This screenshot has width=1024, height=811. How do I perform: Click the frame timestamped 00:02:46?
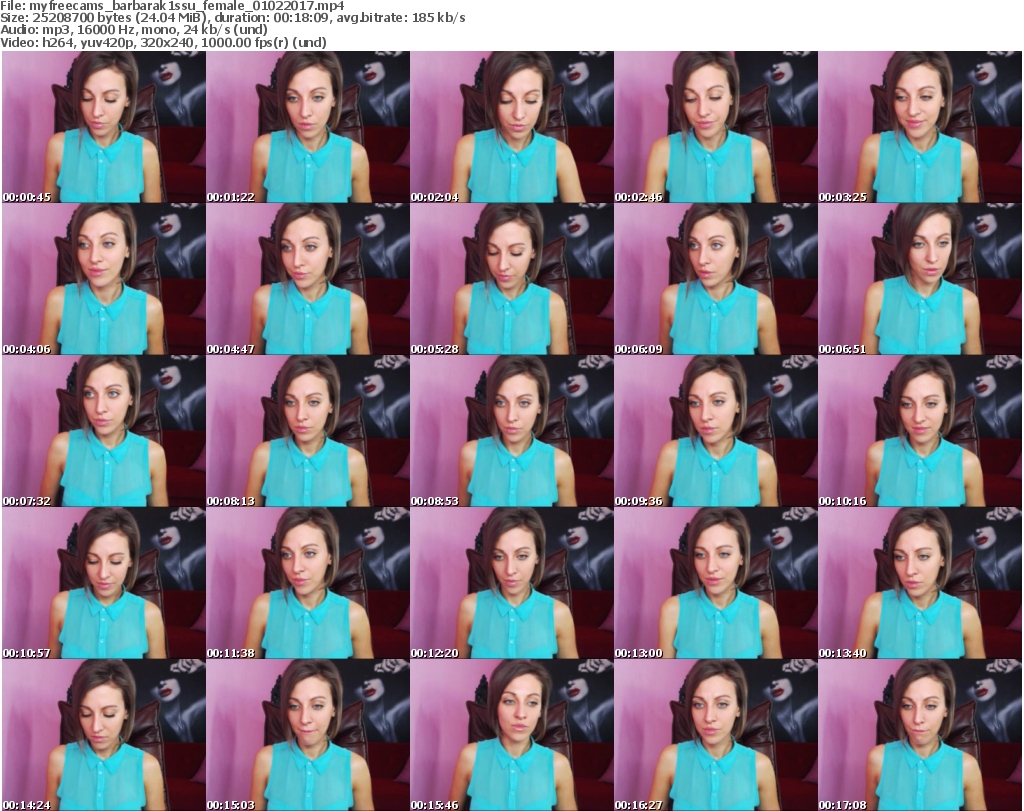point(716,127)
